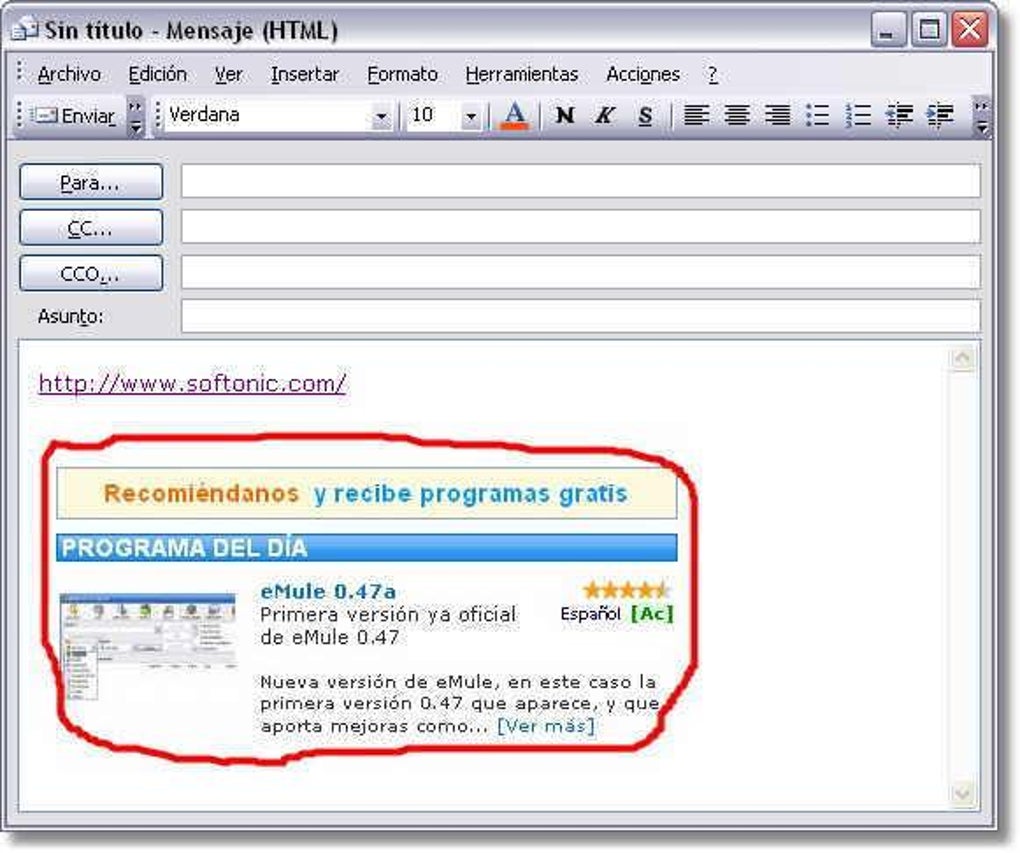The image size is (1020, 853).
Task: Click the message body scroll down arrow
Action: tap(962, 793)
